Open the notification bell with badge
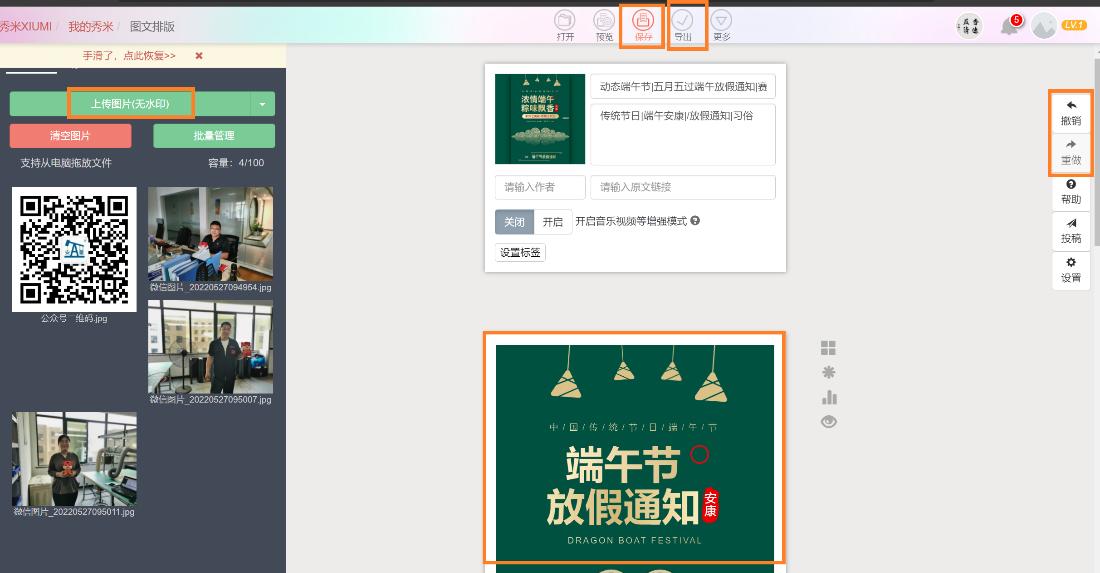This screenshot has width=1100, height=573. click(x=1010, y=26)
